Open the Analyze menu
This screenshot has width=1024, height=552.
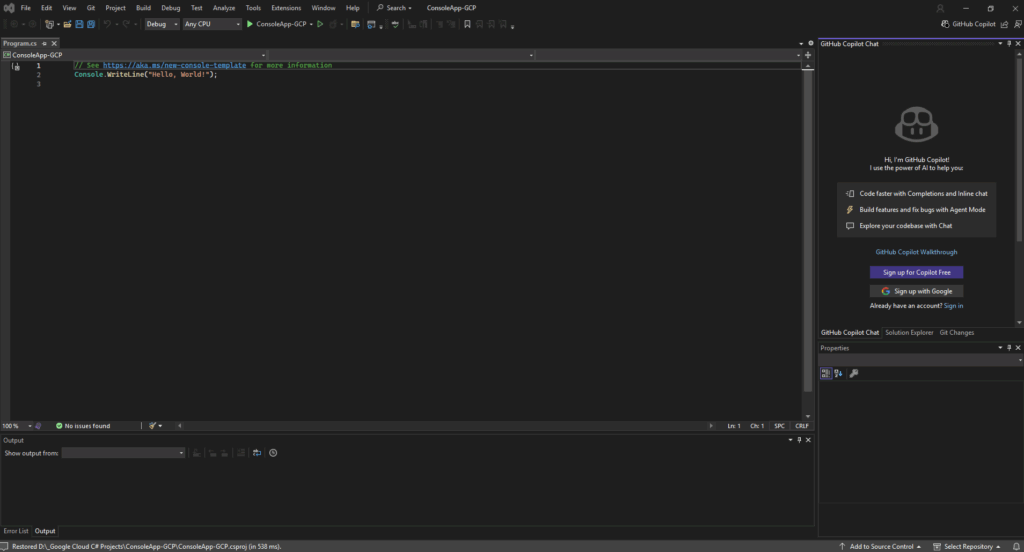click(224, 8)
